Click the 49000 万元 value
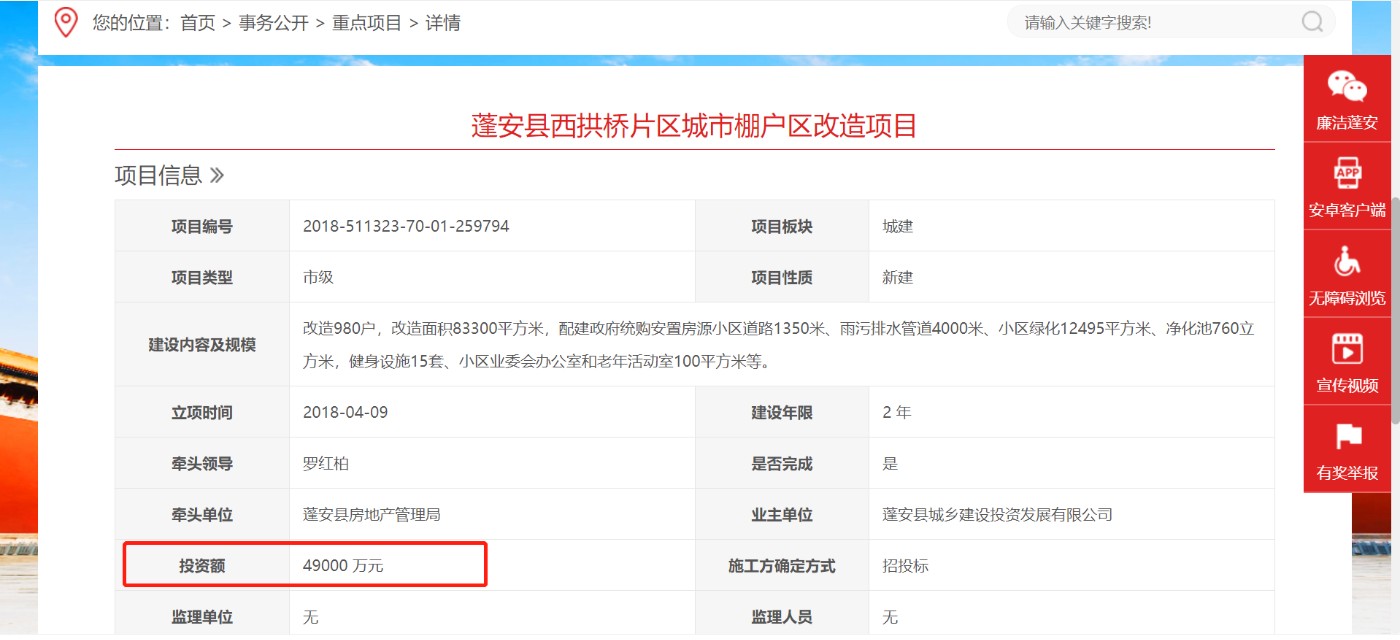Image resolution: width=1400 pixels, height=640 pixels. click(343, 566)
